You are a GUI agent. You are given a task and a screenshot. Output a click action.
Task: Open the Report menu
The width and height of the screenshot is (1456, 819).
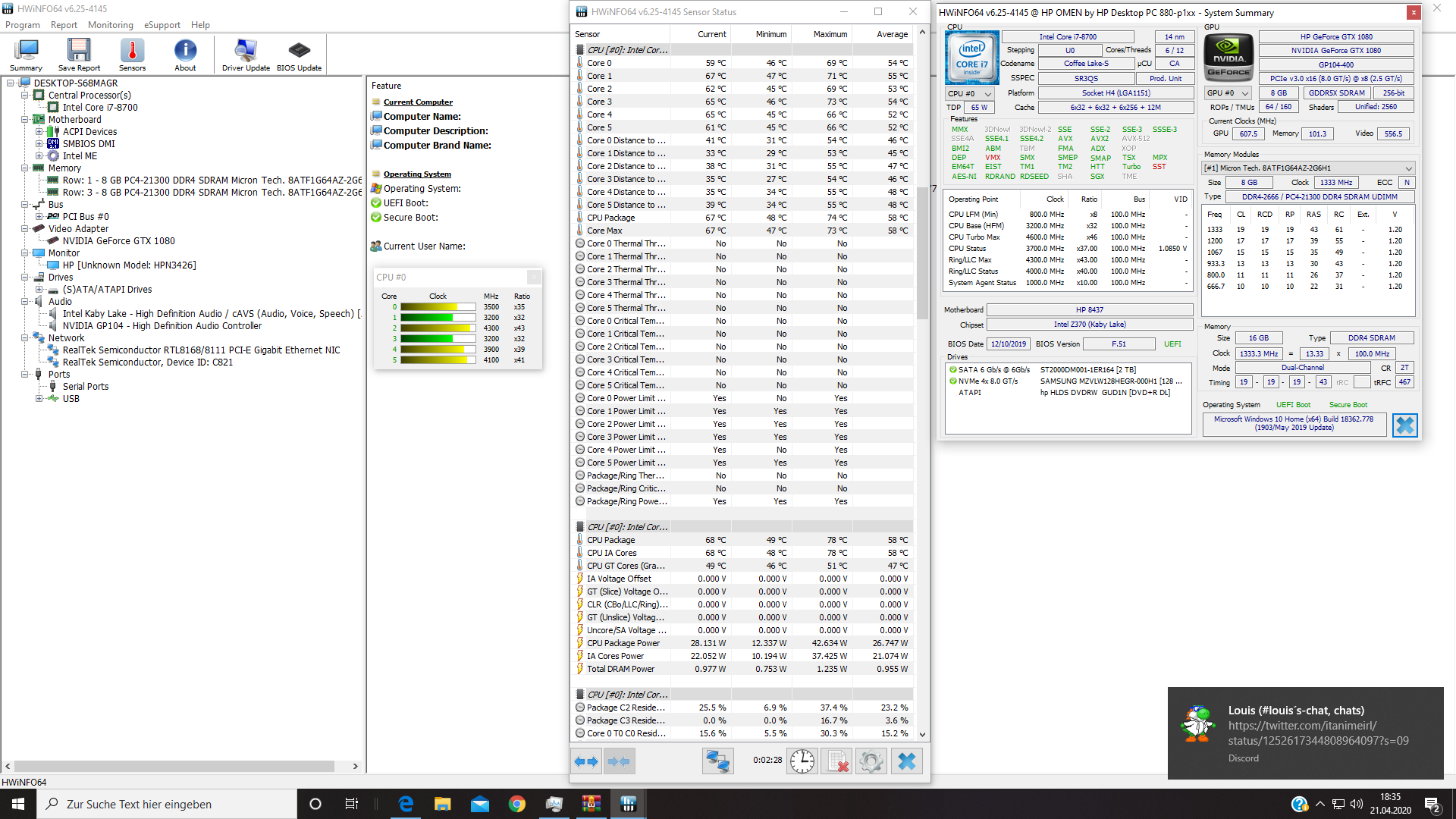pyautogui.click(x=64, y=25)
